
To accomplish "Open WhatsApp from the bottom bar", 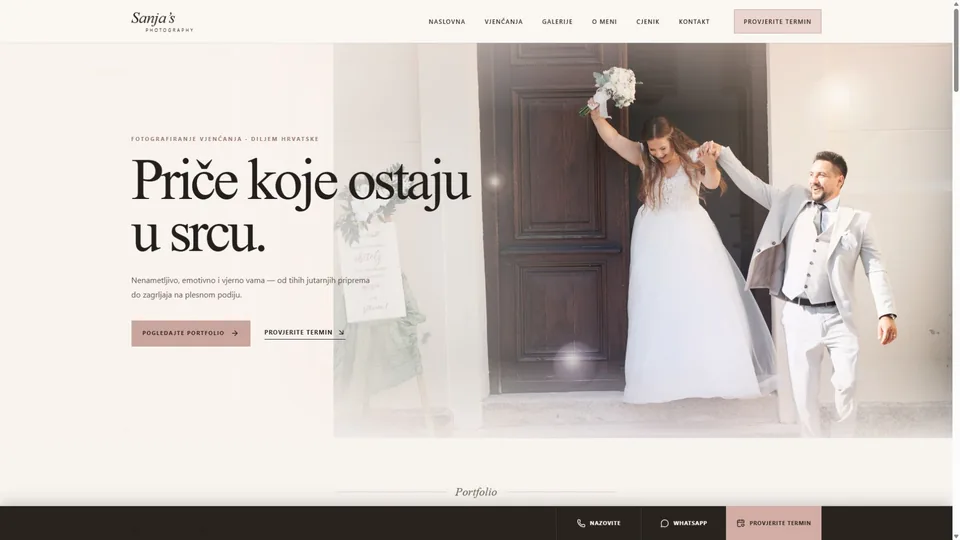I will click(683, 523).
